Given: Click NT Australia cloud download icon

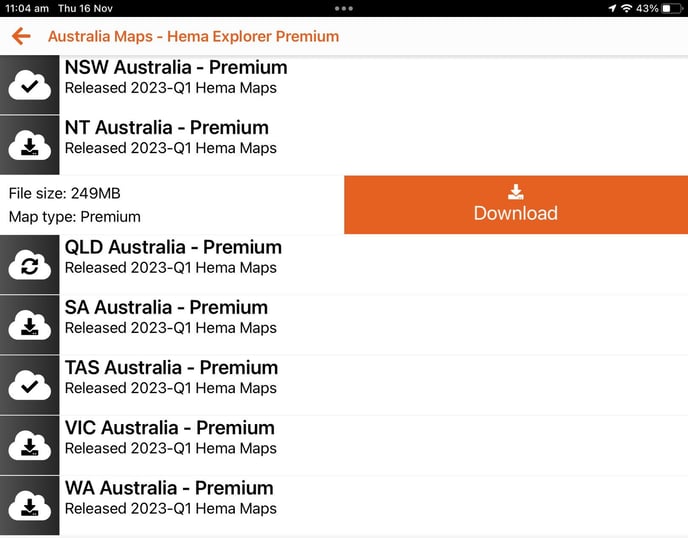Looking at the screenshot, I should click(x=29, y=145).
